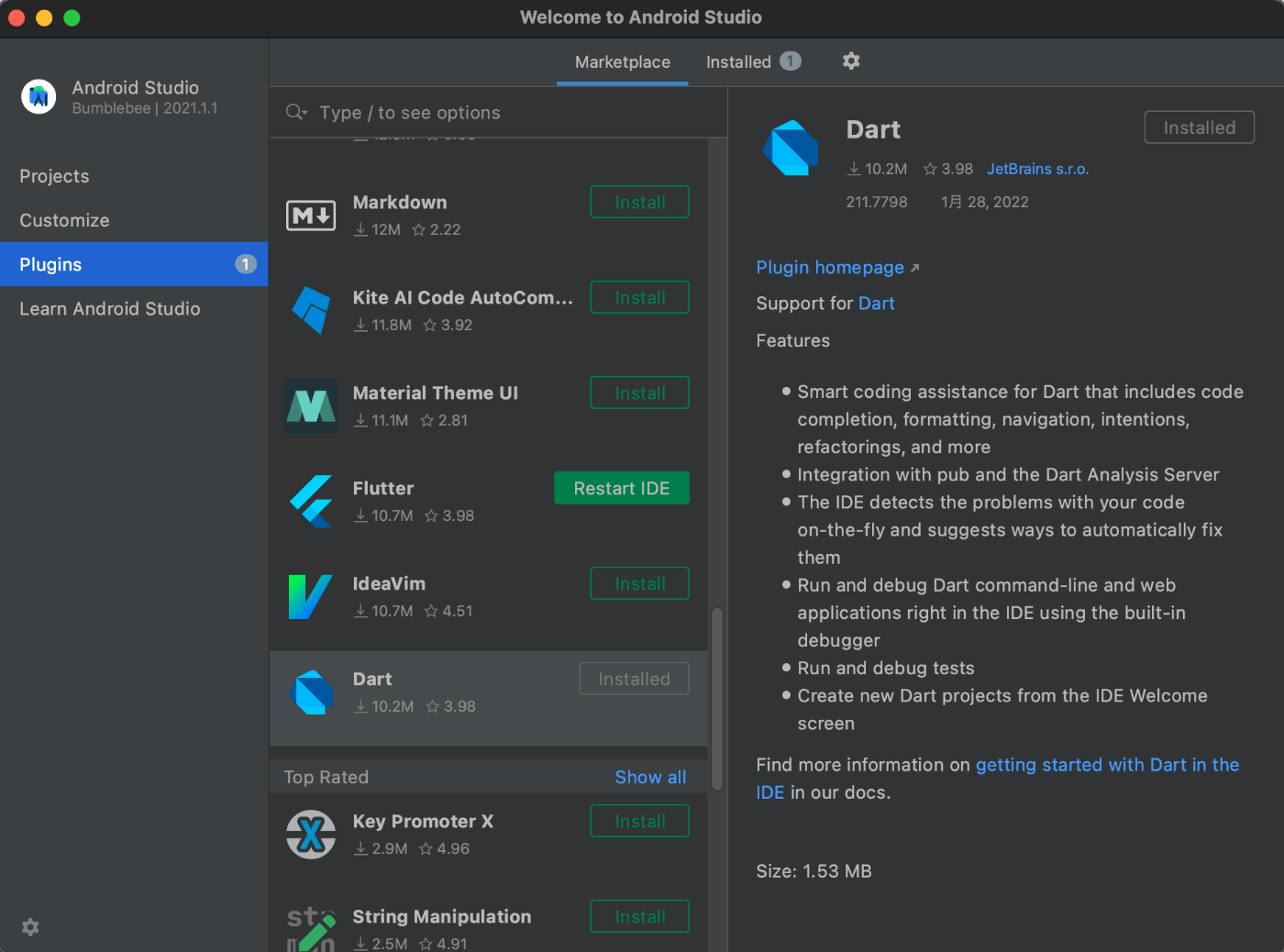Screen dimensions: 1284x952
Task: Click the String Manipulation plugin icon
Action: pos(311,928)
